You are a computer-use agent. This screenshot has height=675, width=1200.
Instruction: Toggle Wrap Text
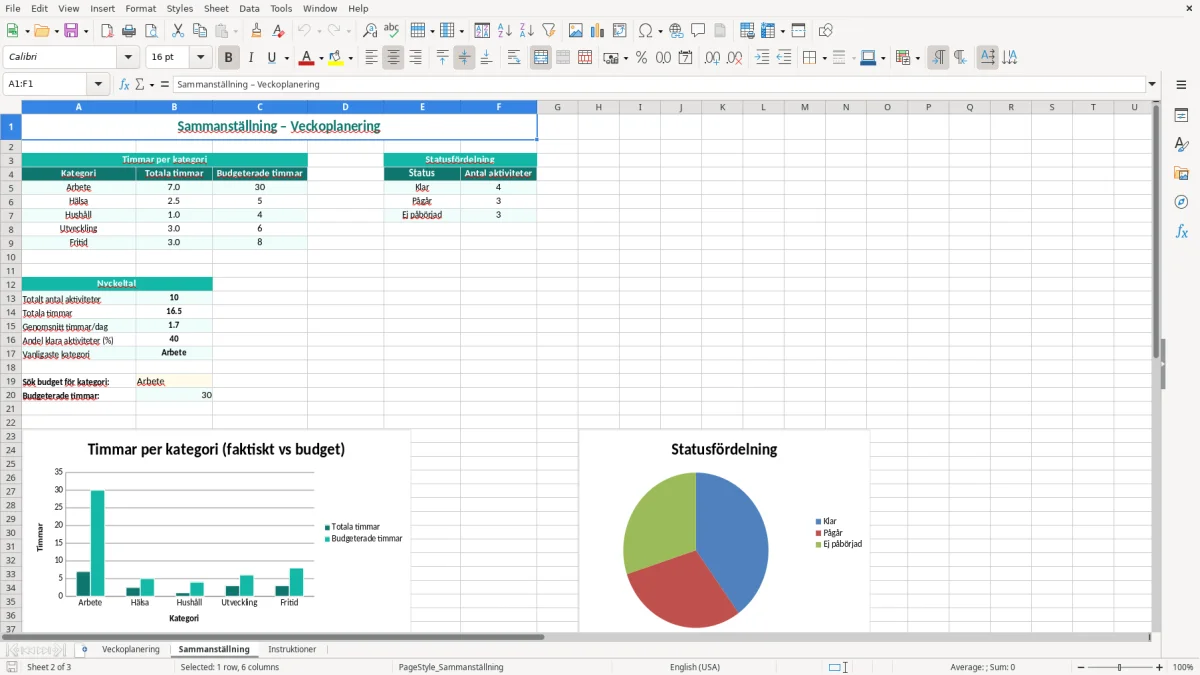[514, 58]
